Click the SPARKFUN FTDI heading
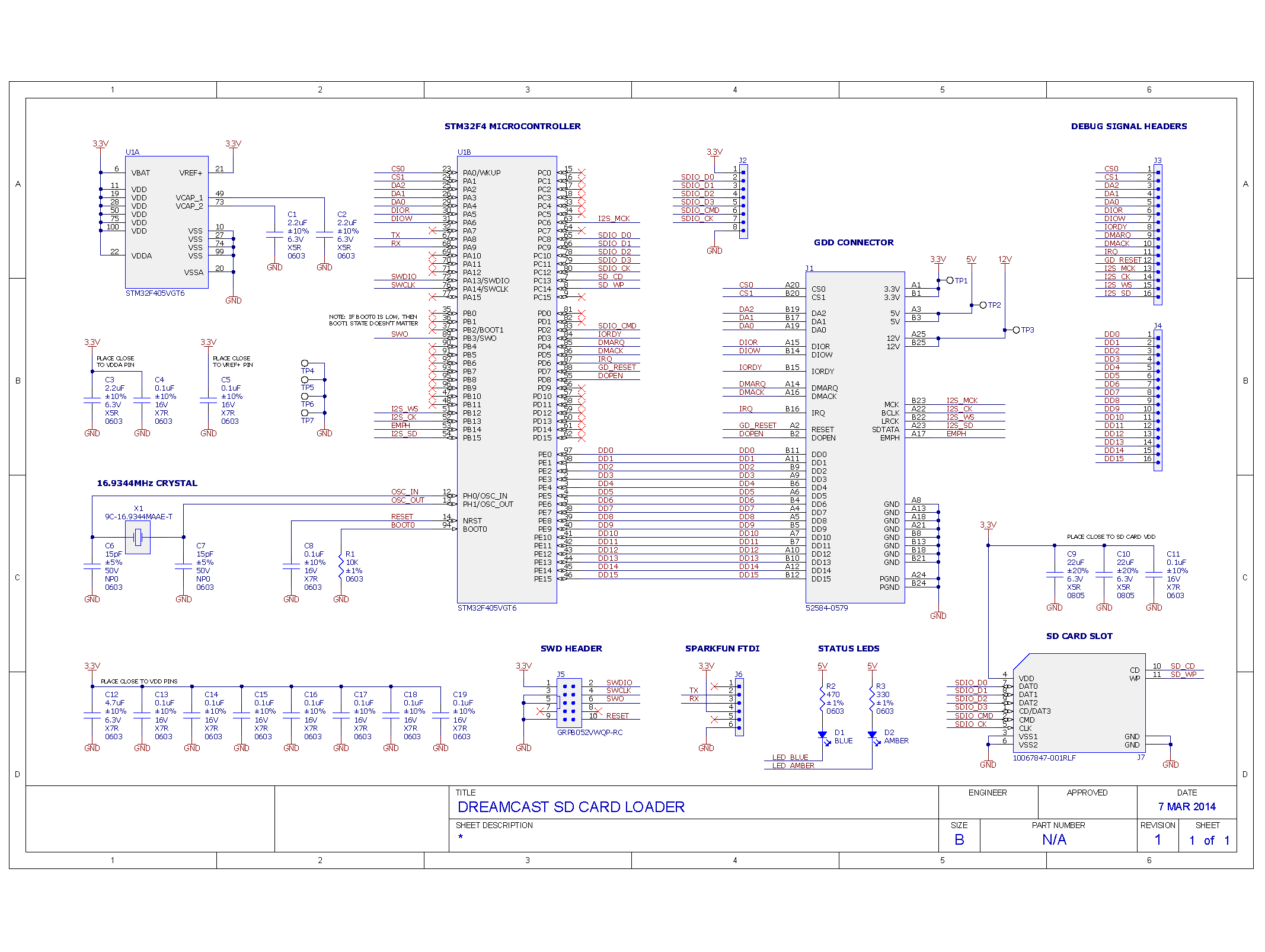This screenshot has height=952, width=1265. [722, 648]
